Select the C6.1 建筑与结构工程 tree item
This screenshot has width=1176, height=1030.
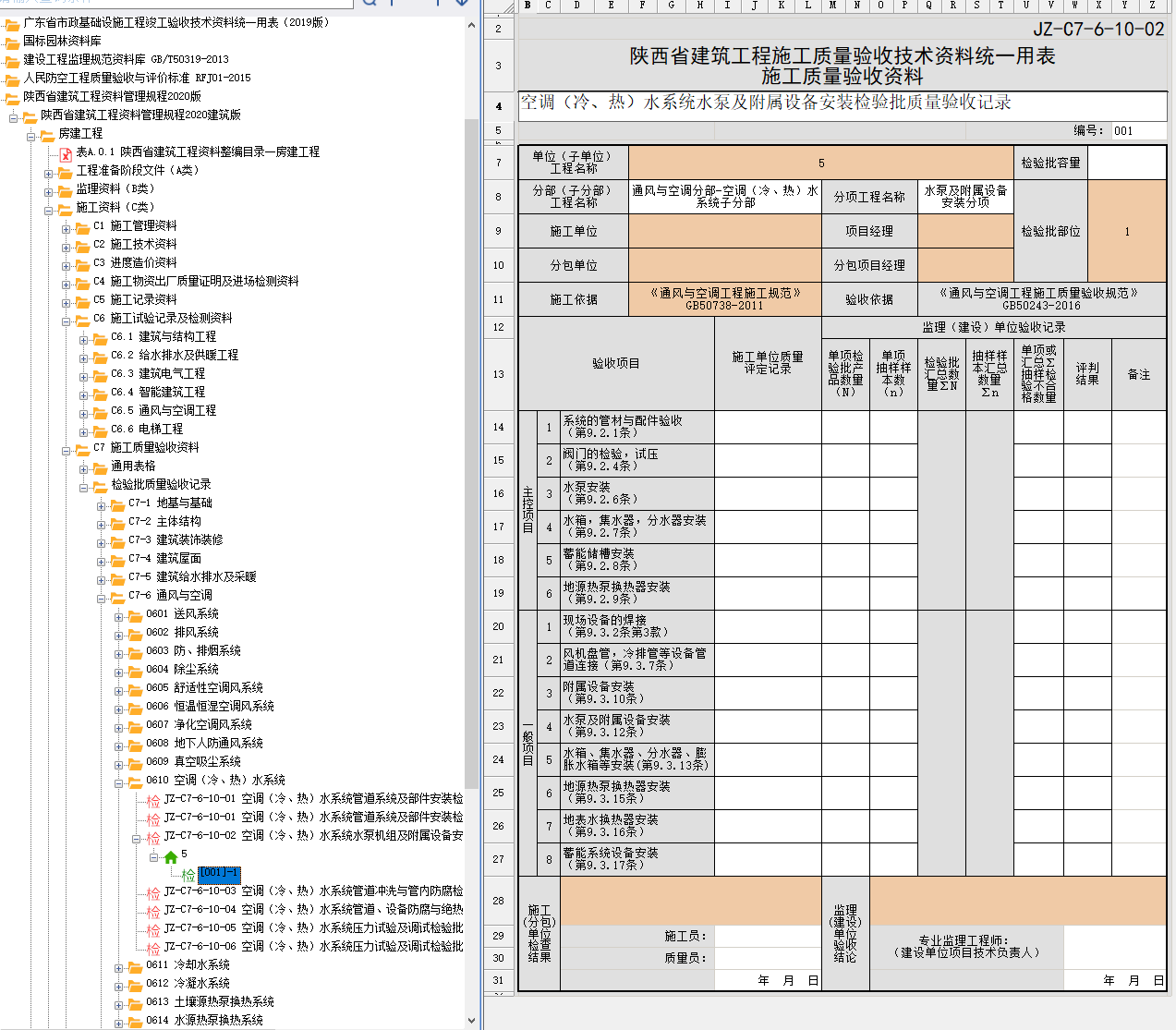[164, 336]
